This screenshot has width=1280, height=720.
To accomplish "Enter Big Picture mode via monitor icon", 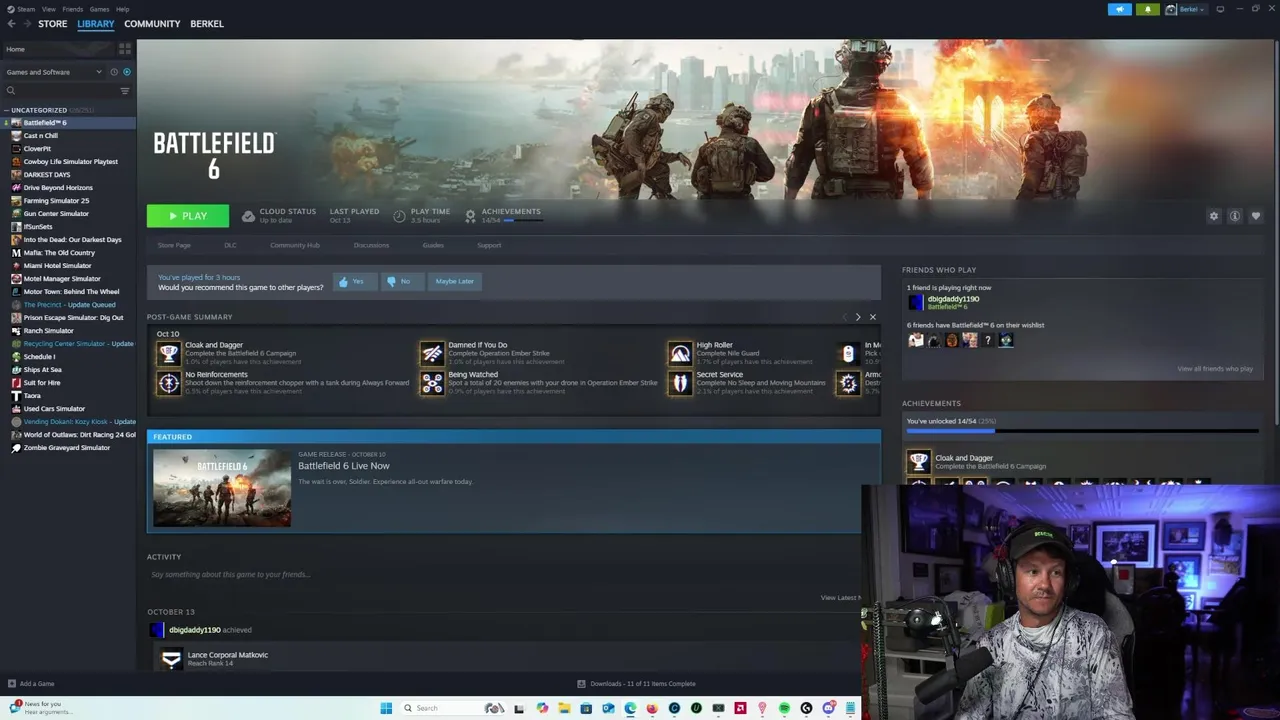I will click(x=1220, y=9).
